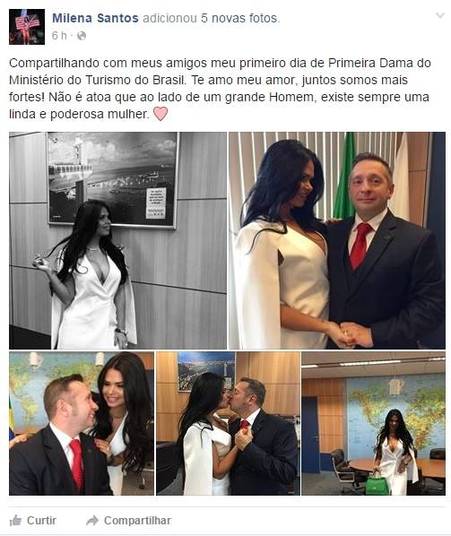This screenshot has width=451, height=536.
Task: Open post options chevron at top right
Action: click(x=440, y=15)
